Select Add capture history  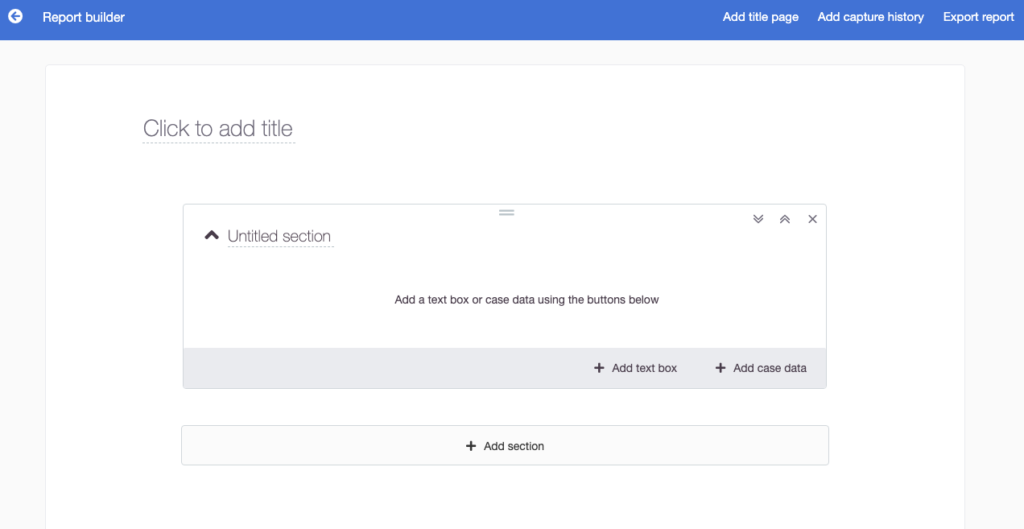(x=870, y=17)
